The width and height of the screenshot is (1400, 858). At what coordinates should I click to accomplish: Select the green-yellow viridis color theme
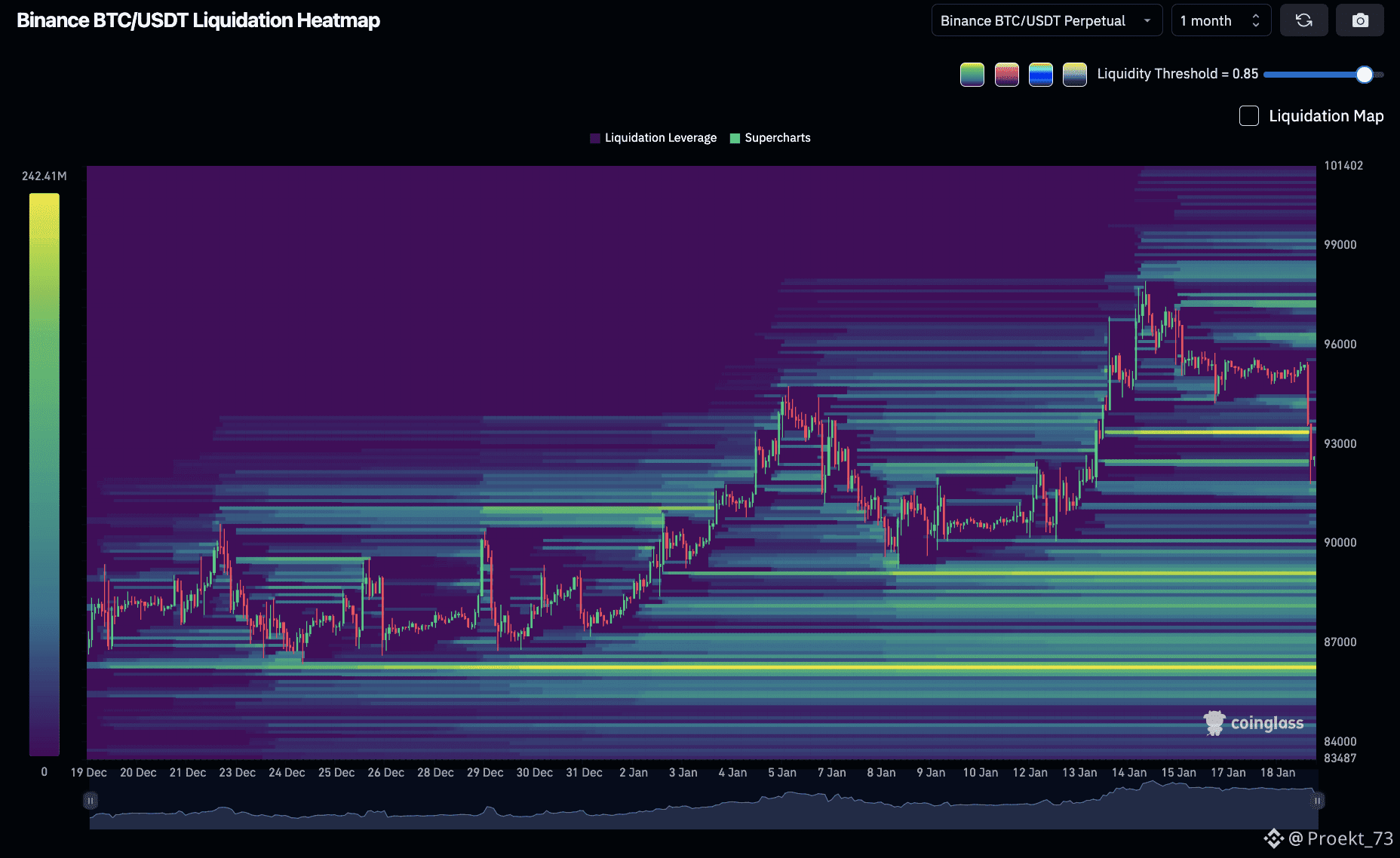coord(972,74)
